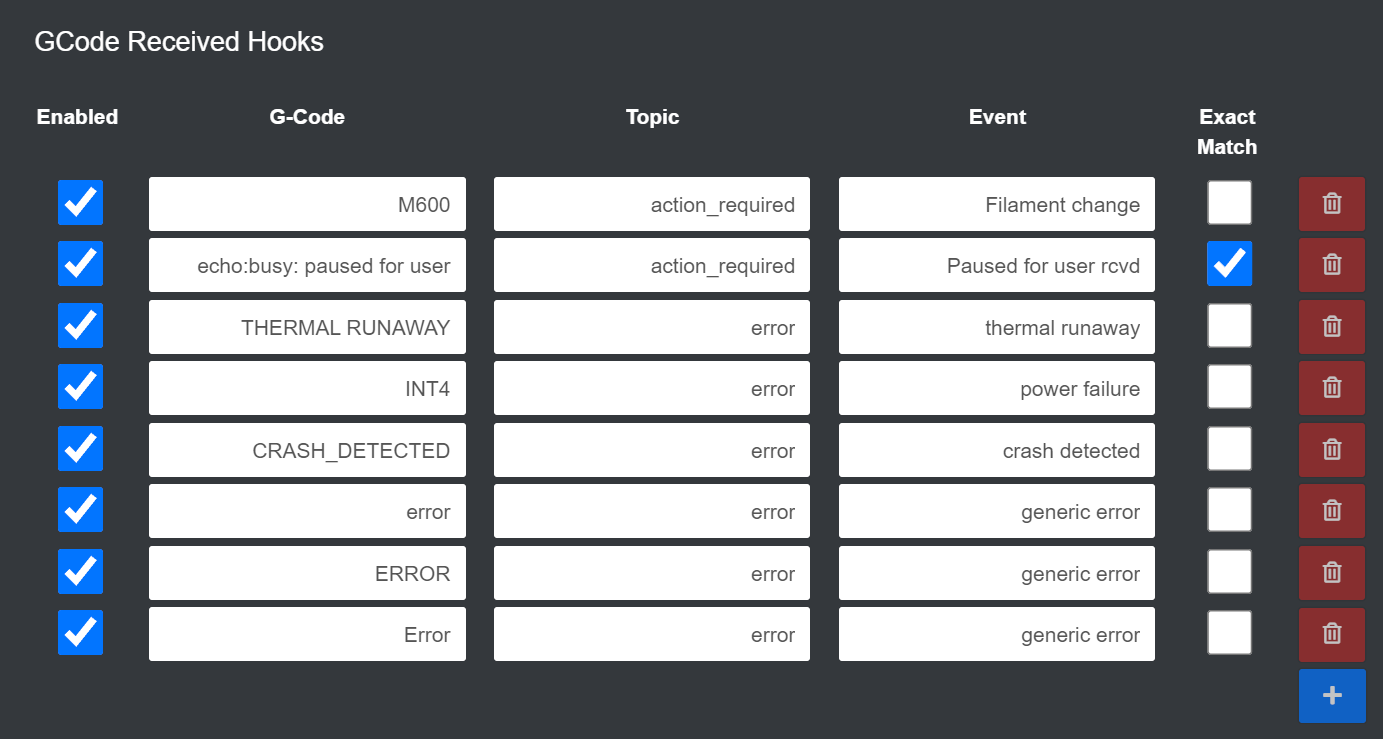Click the 'GCode Received Hooks' heading

(179, 42)
